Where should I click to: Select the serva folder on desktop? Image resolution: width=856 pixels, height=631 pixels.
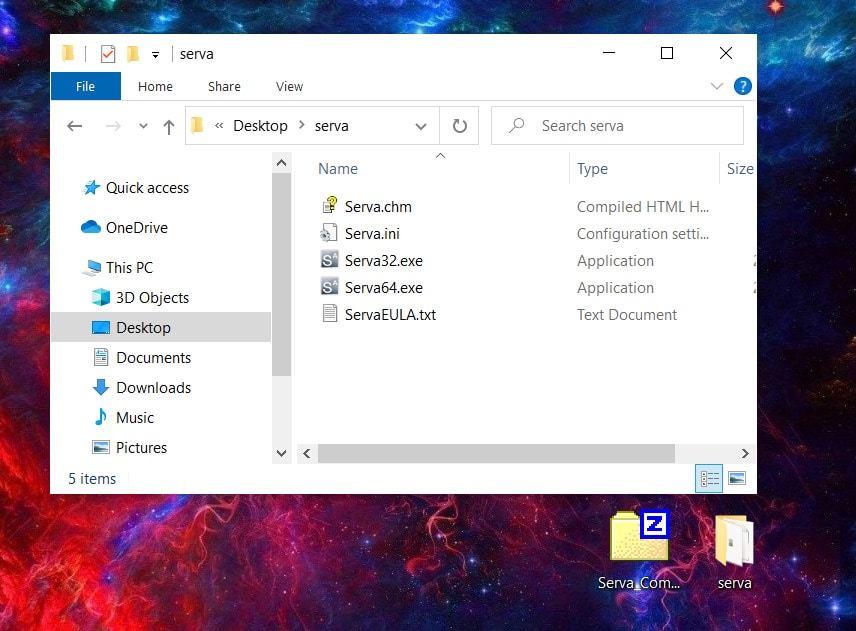[x=734, y=552]
